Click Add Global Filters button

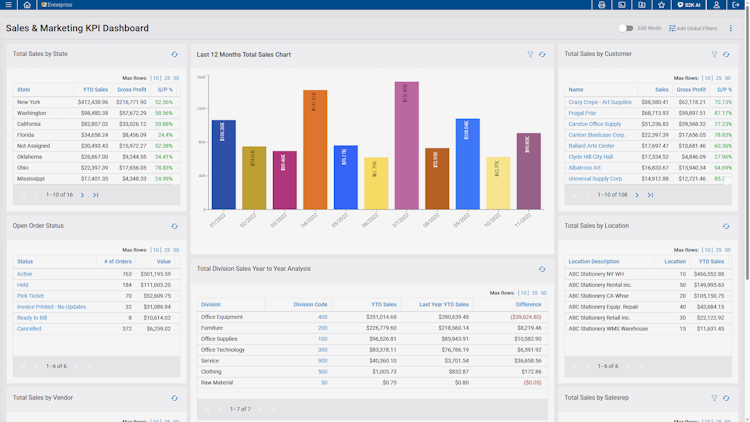693,28
